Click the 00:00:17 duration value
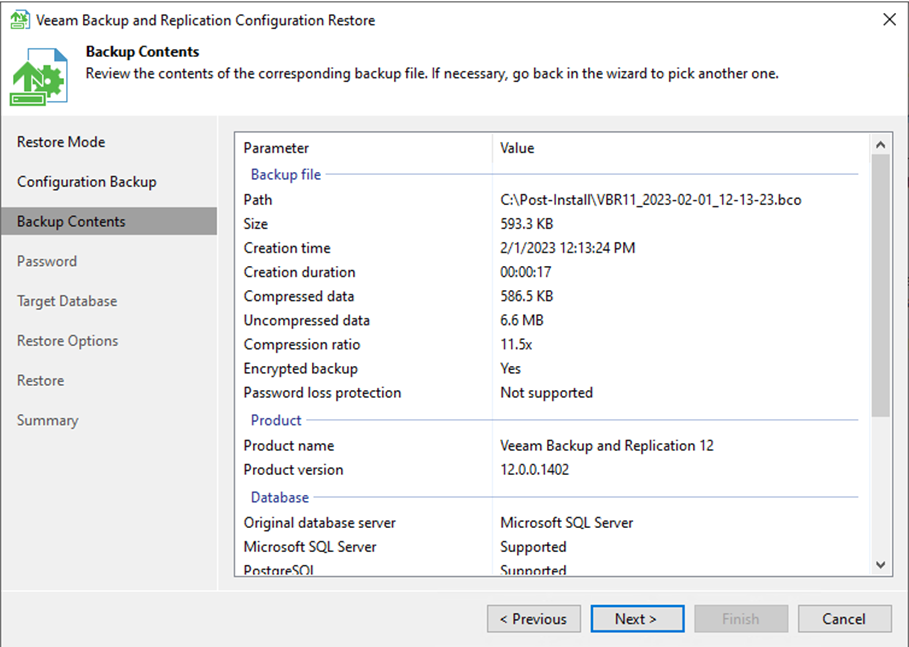 click(526, 272)
